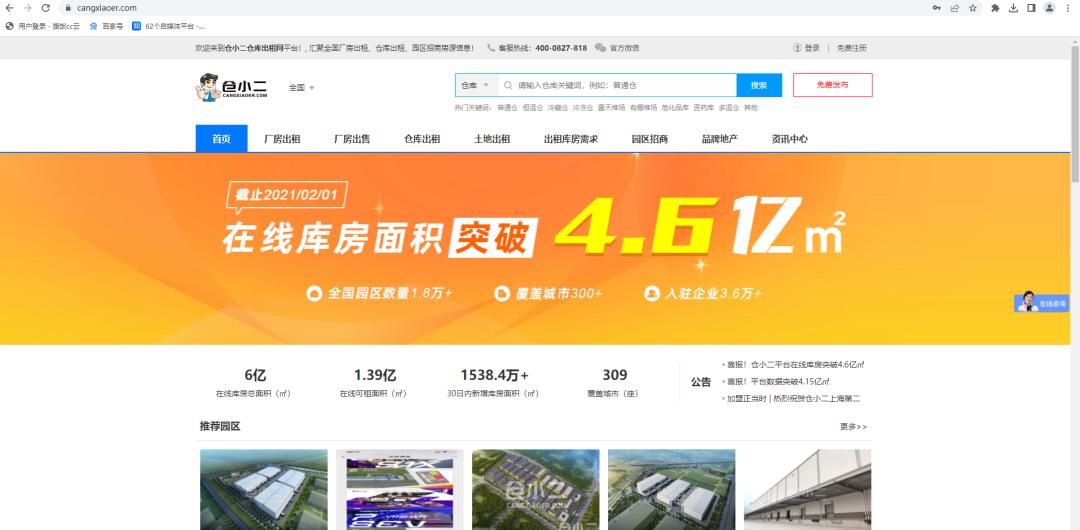Screen dimensions: 1080x530
Task: Click the orange 4.6亿m² banner
Action: click(534, 249)
